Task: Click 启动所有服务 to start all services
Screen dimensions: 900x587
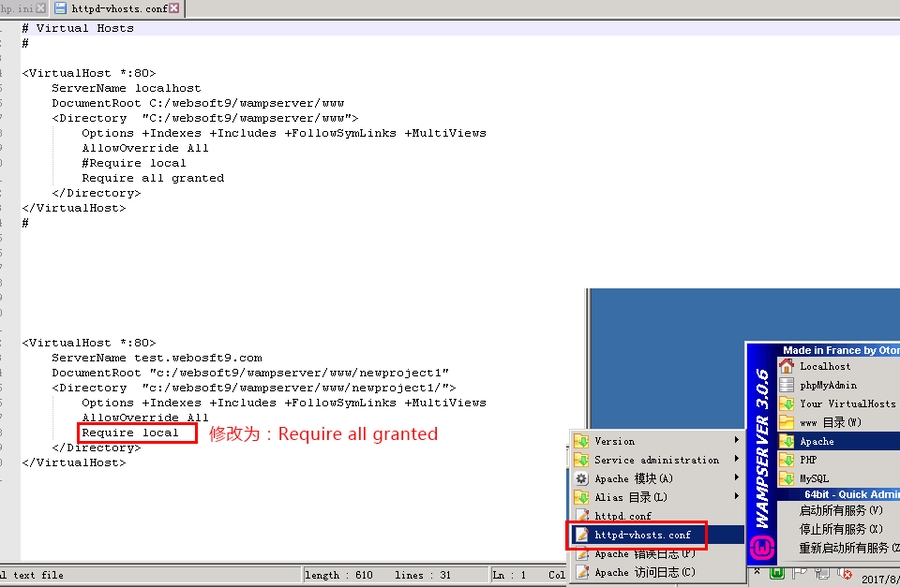Action: 840,511
